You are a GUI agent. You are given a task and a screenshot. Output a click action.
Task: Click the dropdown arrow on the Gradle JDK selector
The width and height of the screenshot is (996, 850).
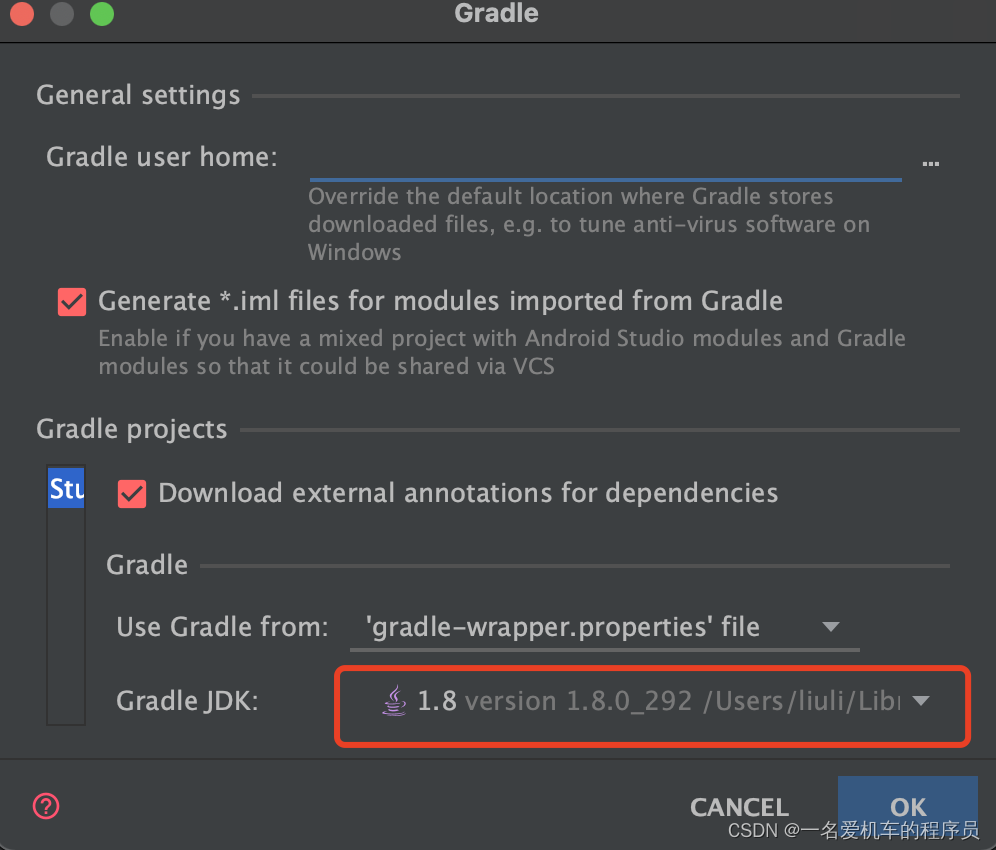click(x=920, y=701)
